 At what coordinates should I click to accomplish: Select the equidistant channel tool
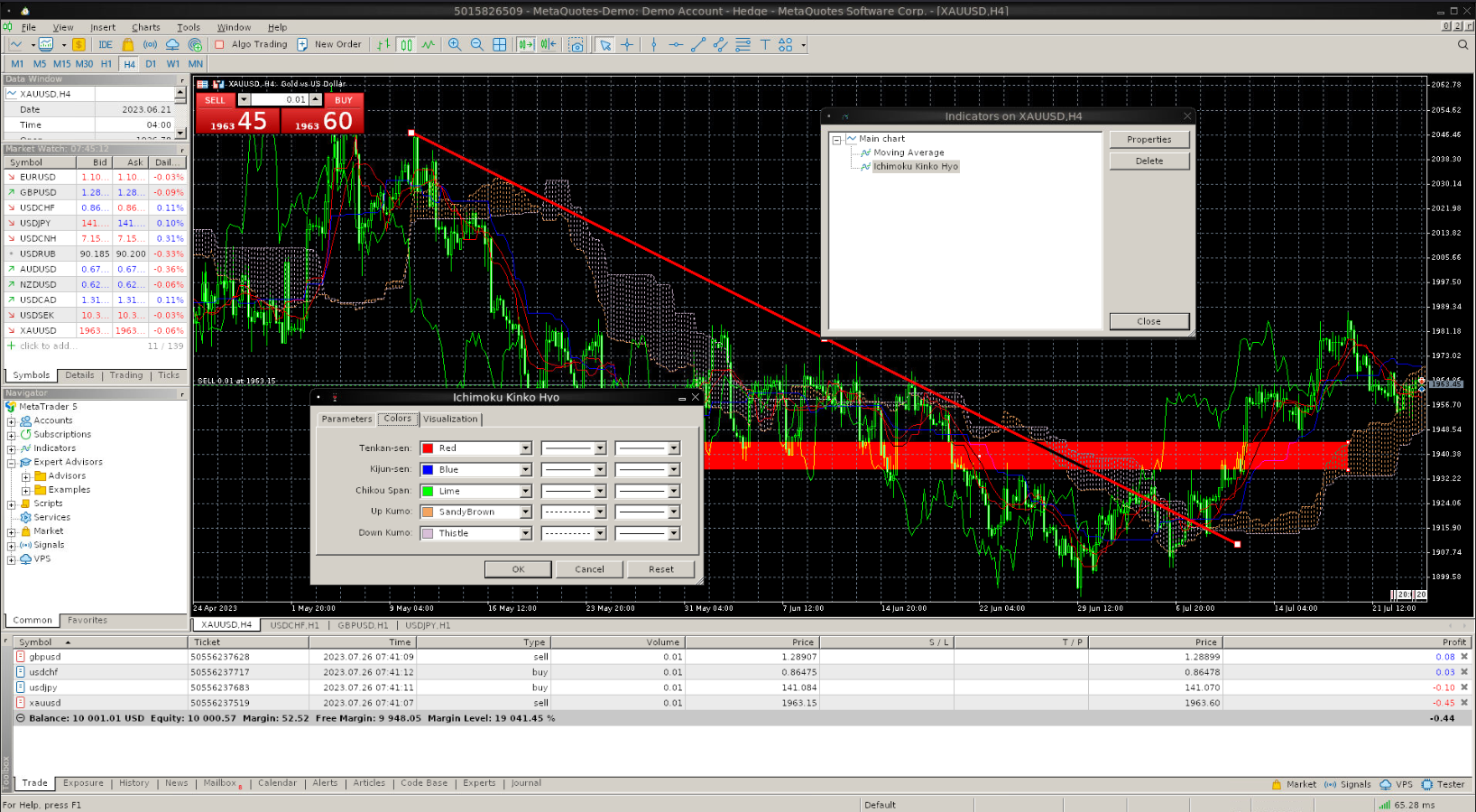720,44
